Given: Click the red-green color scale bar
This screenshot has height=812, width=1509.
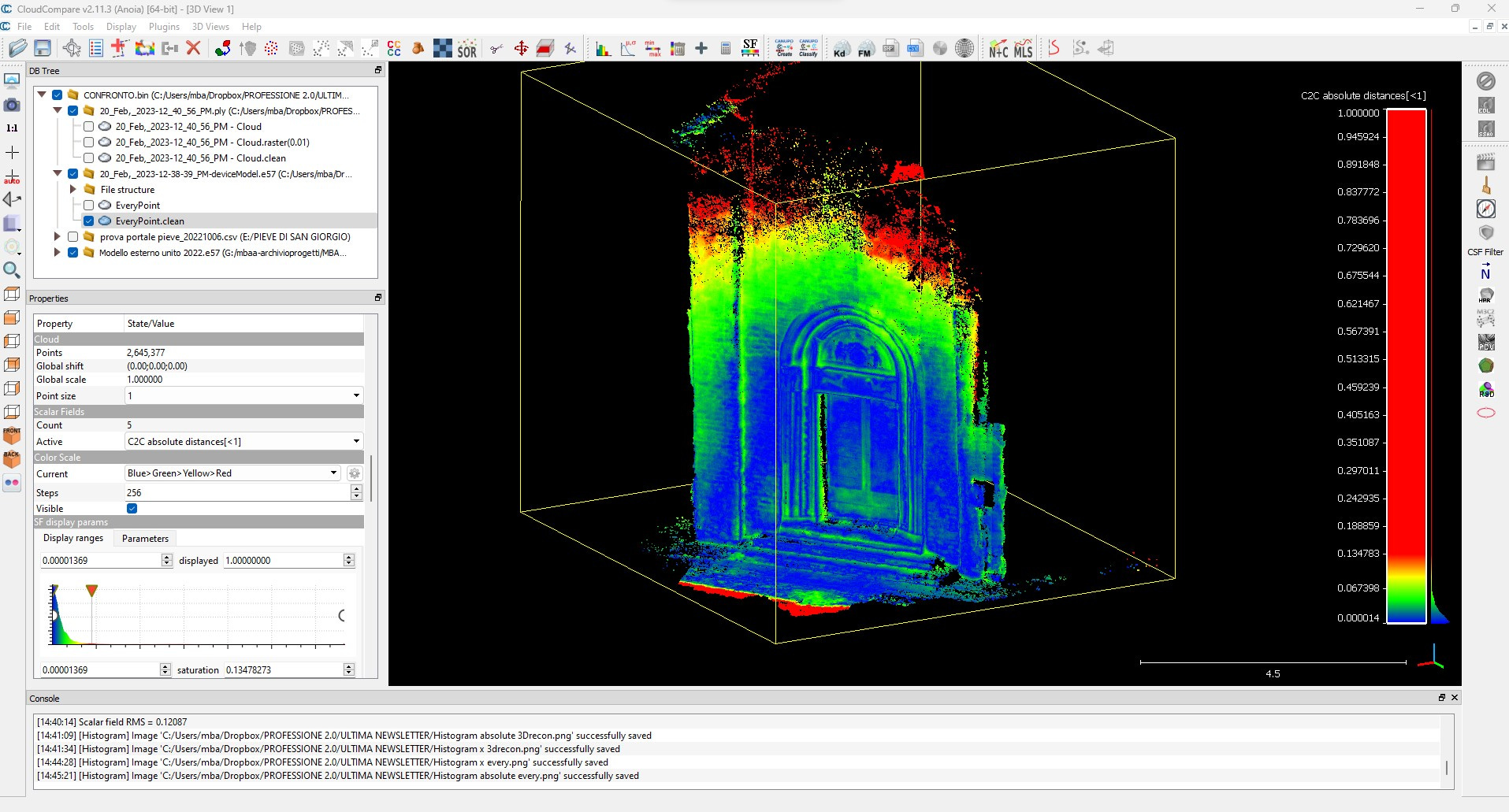Looking at the screenshot, I should point(1407,366).
